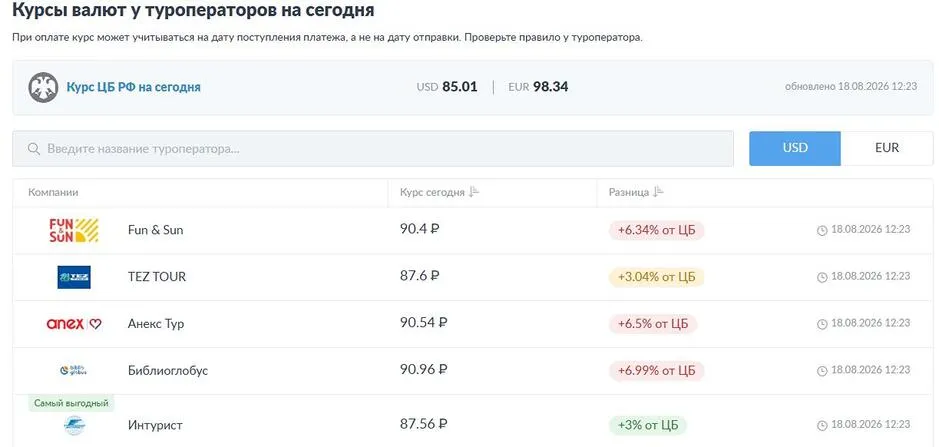
Task: Click the Anex Tour logo
Action: [x=74, y=324]
